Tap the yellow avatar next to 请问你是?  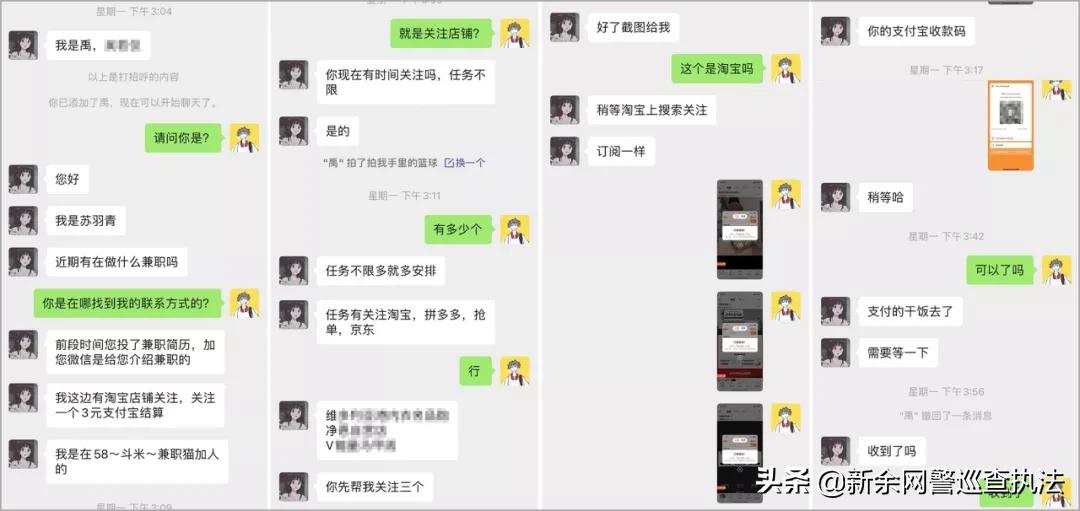(x=244, y=138)
